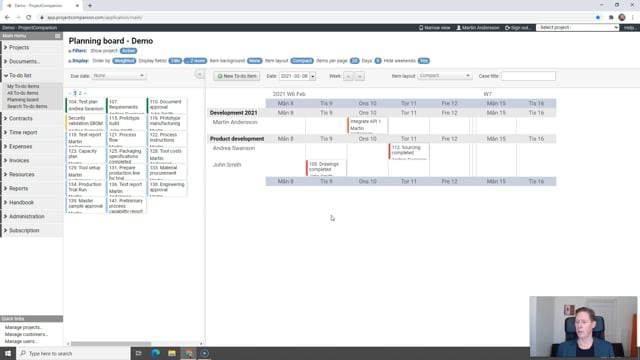Viewport: 640px width, 360px height.
Task: Click the Date field 2021-02-08
Action: coord(294,76)
